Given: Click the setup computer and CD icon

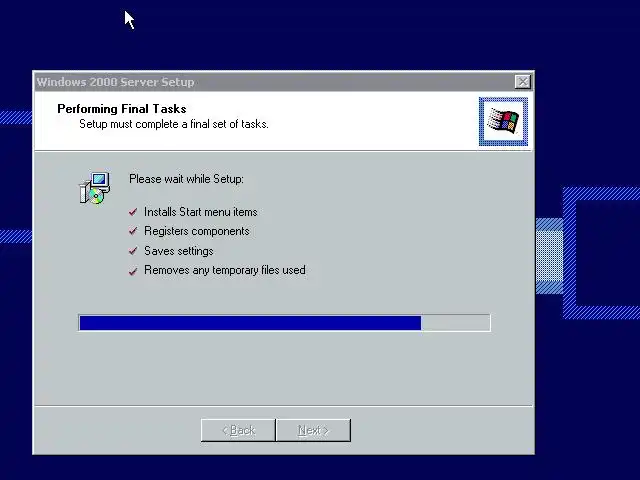Looking at the screenshot, I should pyautogui.click(x=95, y=188).
